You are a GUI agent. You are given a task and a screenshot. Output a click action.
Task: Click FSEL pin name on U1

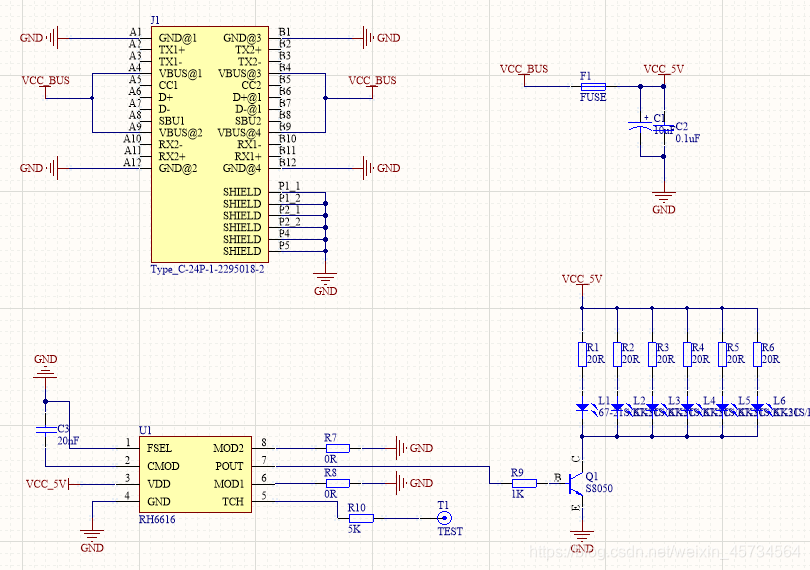(x=159, y=448)
